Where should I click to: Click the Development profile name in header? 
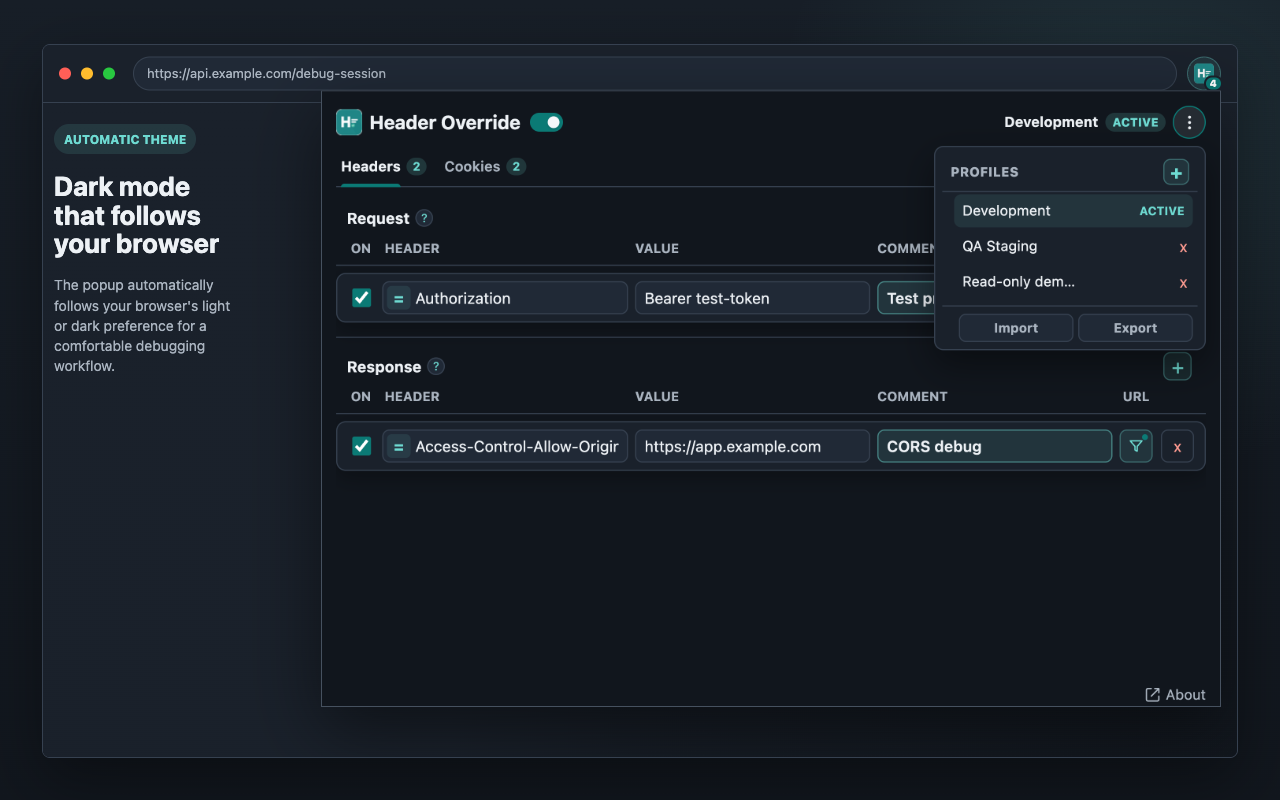(1051, 122)
